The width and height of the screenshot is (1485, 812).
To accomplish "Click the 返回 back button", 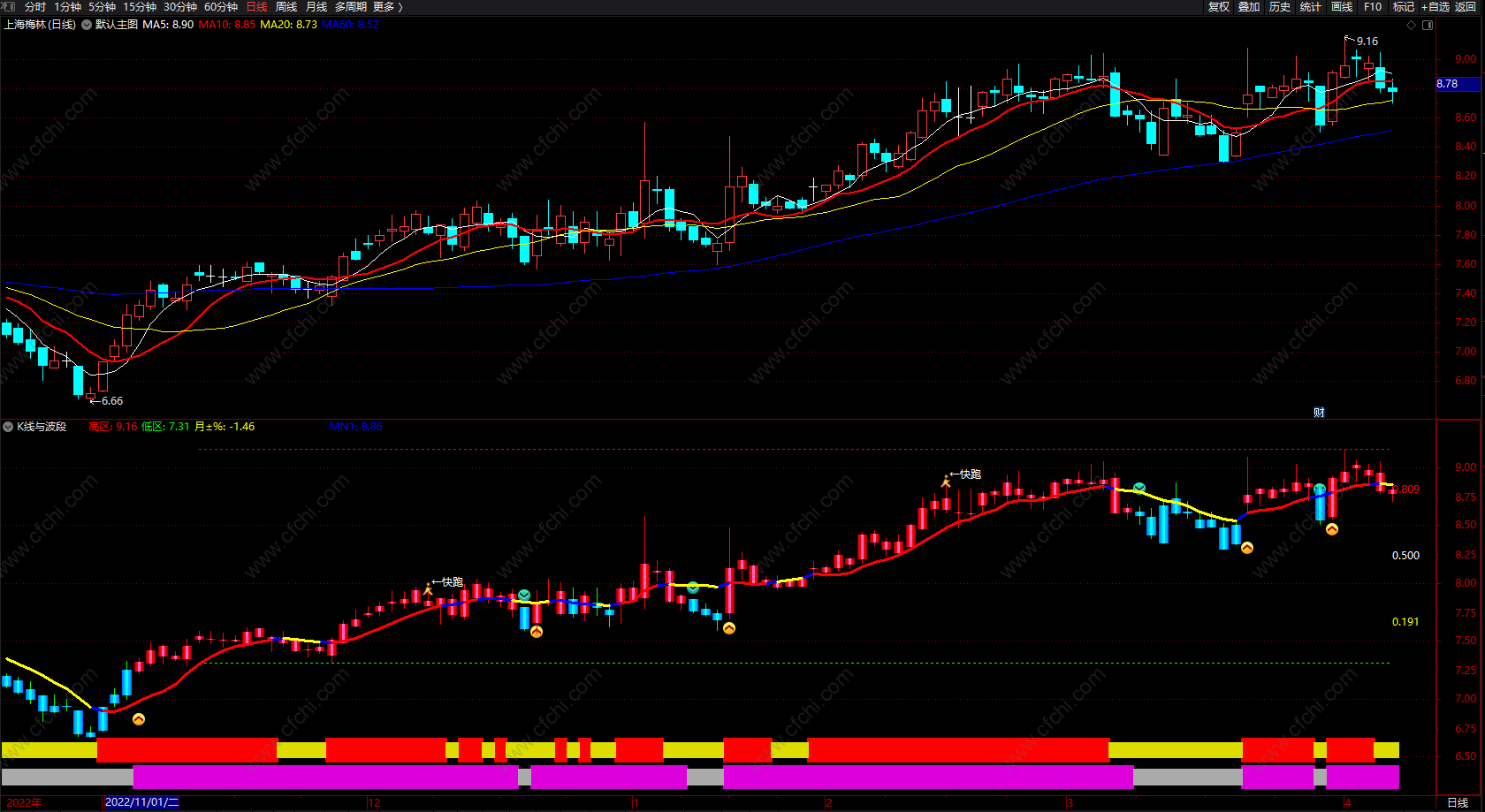I will pyautogui.click(x=1466, y=7).
